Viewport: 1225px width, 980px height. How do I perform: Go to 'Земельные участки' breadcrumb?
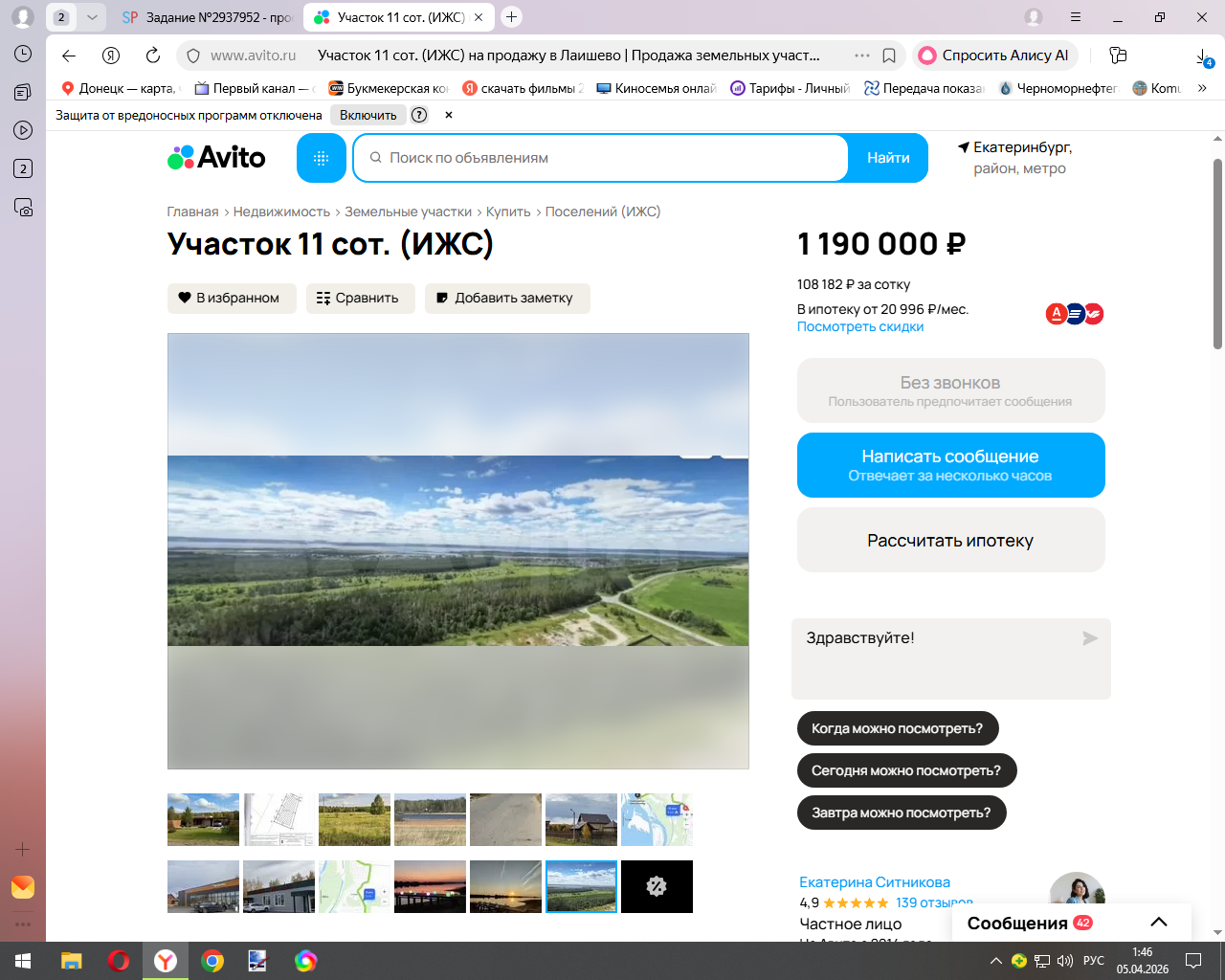pos(409,212)
